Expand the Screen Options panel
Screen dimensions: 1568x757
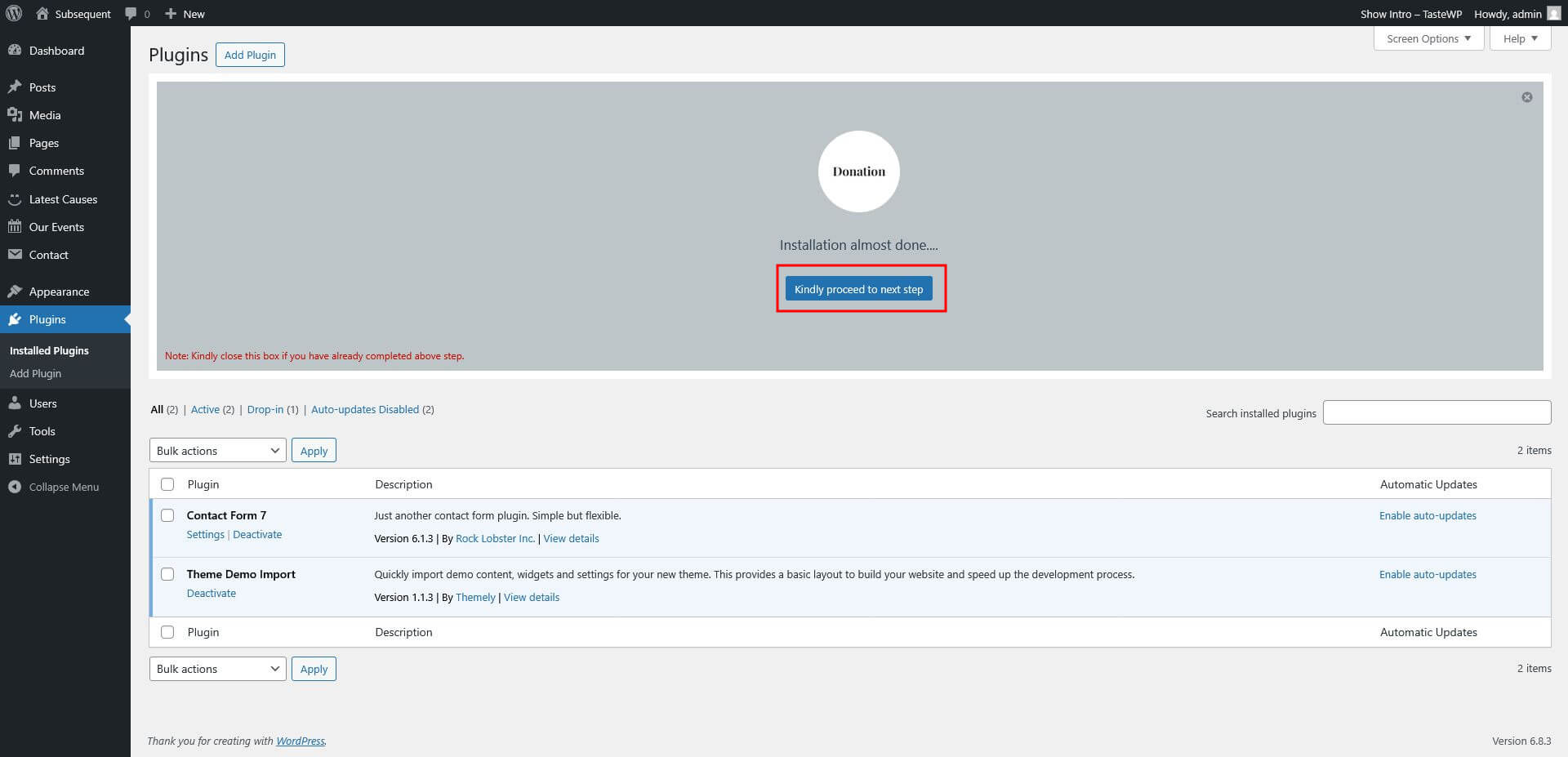(1428, 38)
